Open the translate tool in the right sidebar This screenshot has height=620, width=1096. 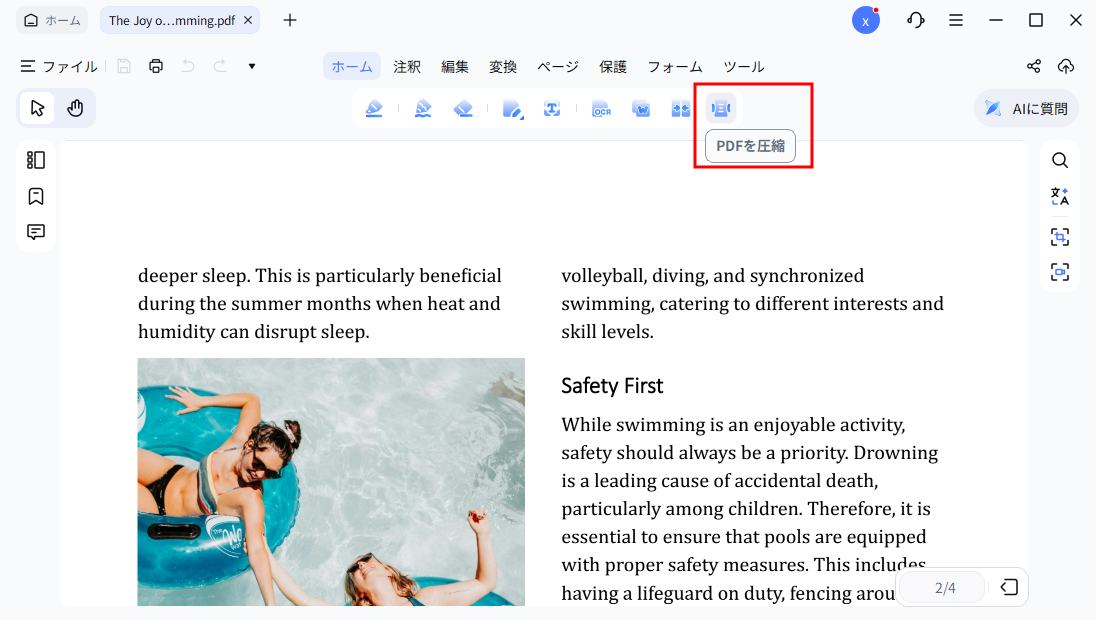(x=1059, y=197)
